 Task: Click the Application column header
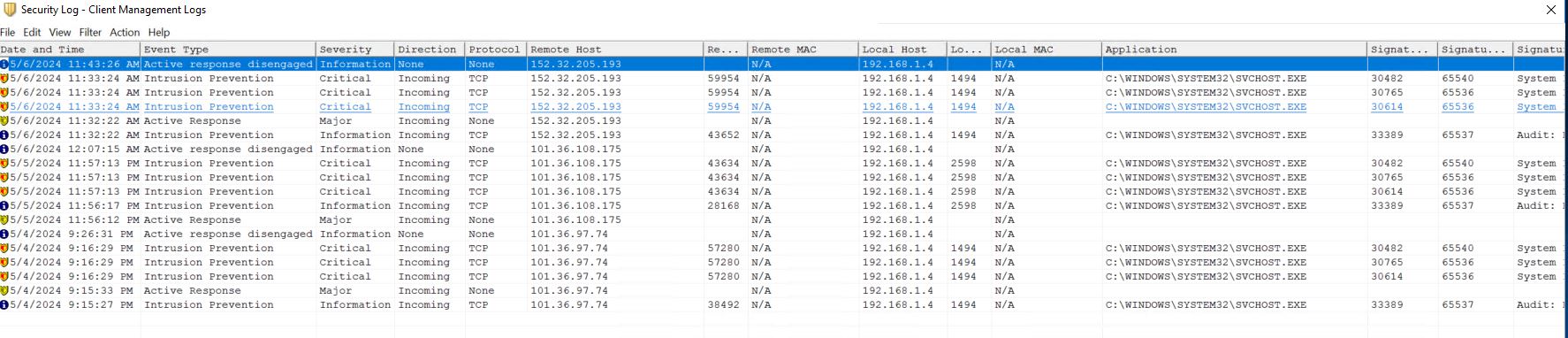pyautogui.click(x=1235, y=50)
